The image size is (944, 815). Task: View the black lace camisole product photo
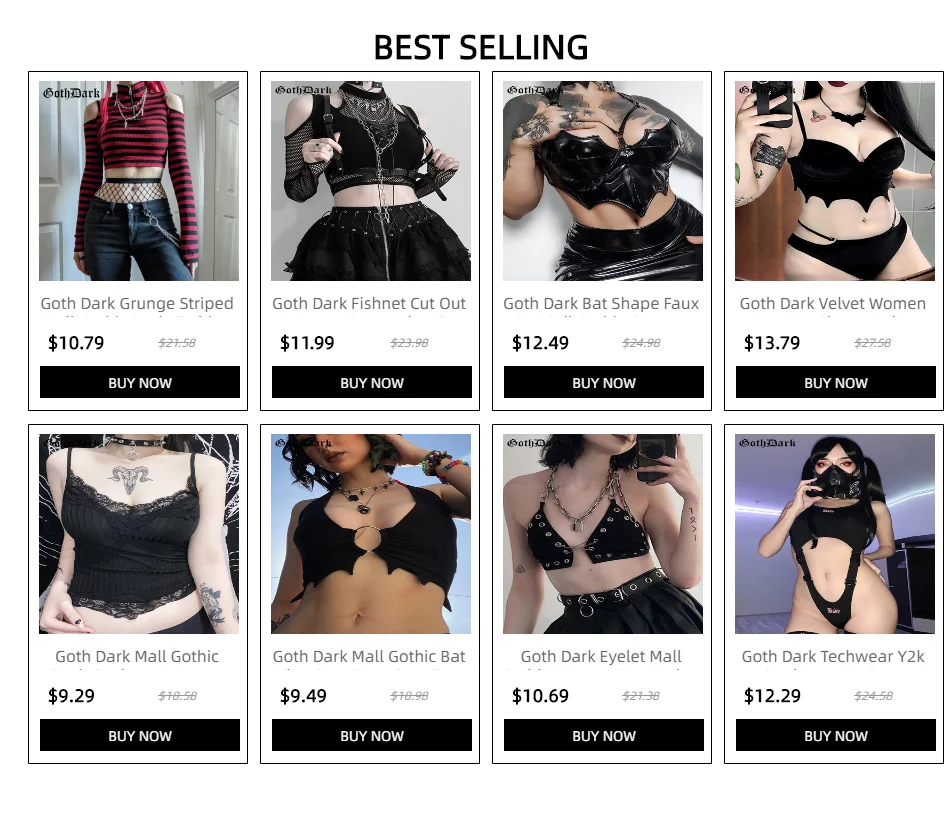(139, 534)
